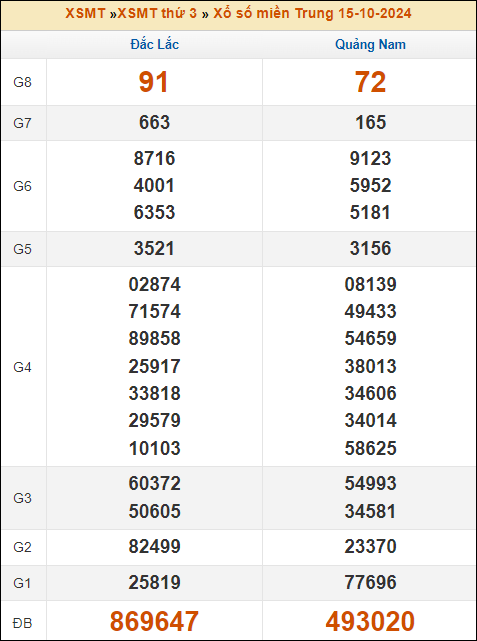Click Đắc Lắc G1 number 25819
Image resolution: width=477 pixels, height=641 pixels.
tap(154, 583)
